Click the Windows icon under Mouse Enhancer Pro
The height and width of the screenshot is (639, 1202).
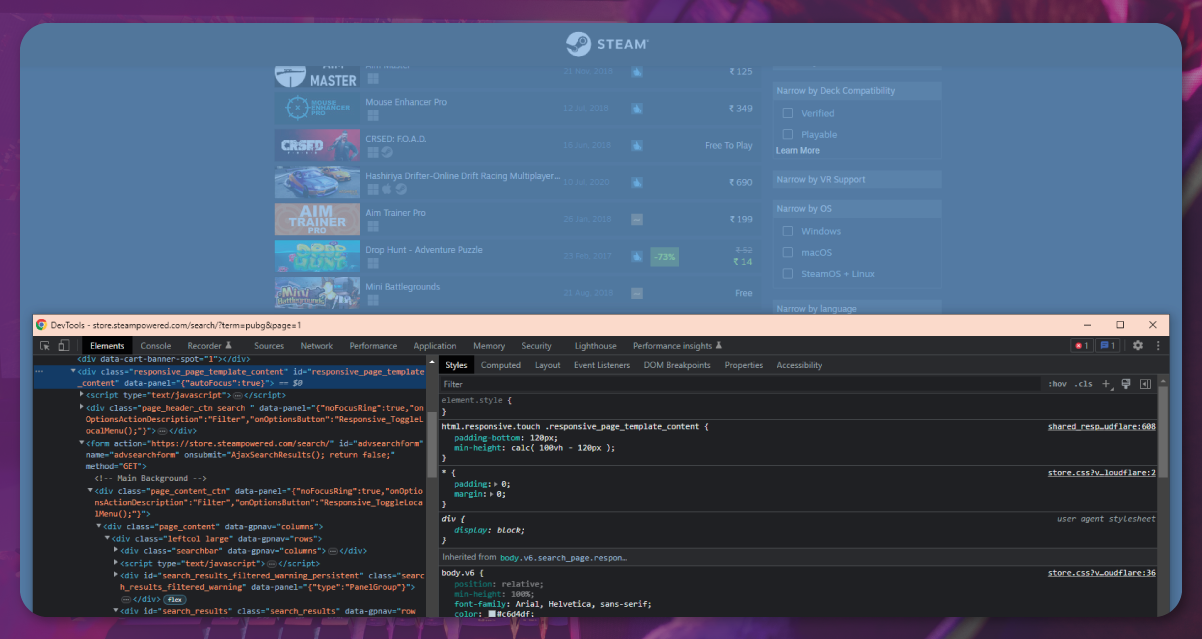coord(372,117)
